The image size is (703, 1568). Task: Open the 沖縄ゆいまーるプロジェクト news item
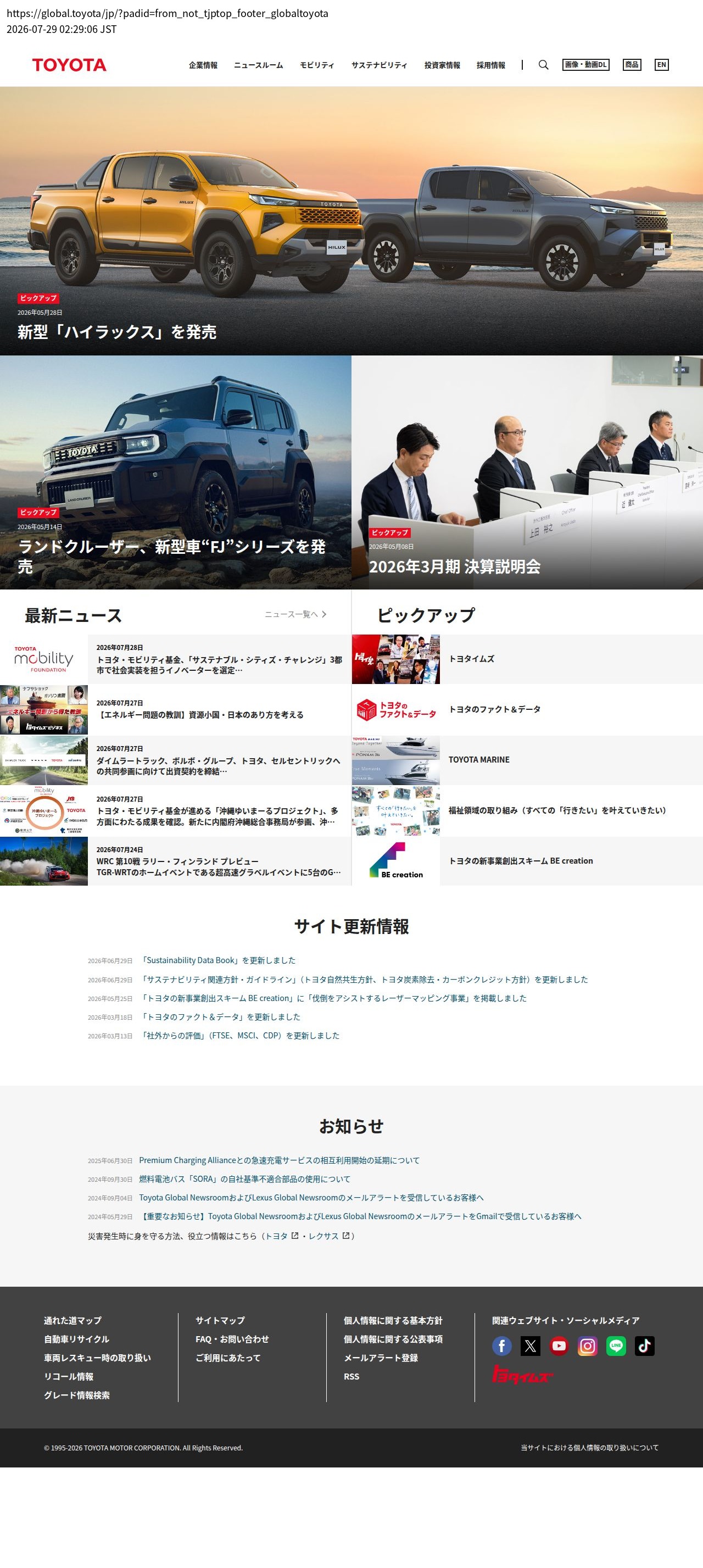tap(175, 811)
